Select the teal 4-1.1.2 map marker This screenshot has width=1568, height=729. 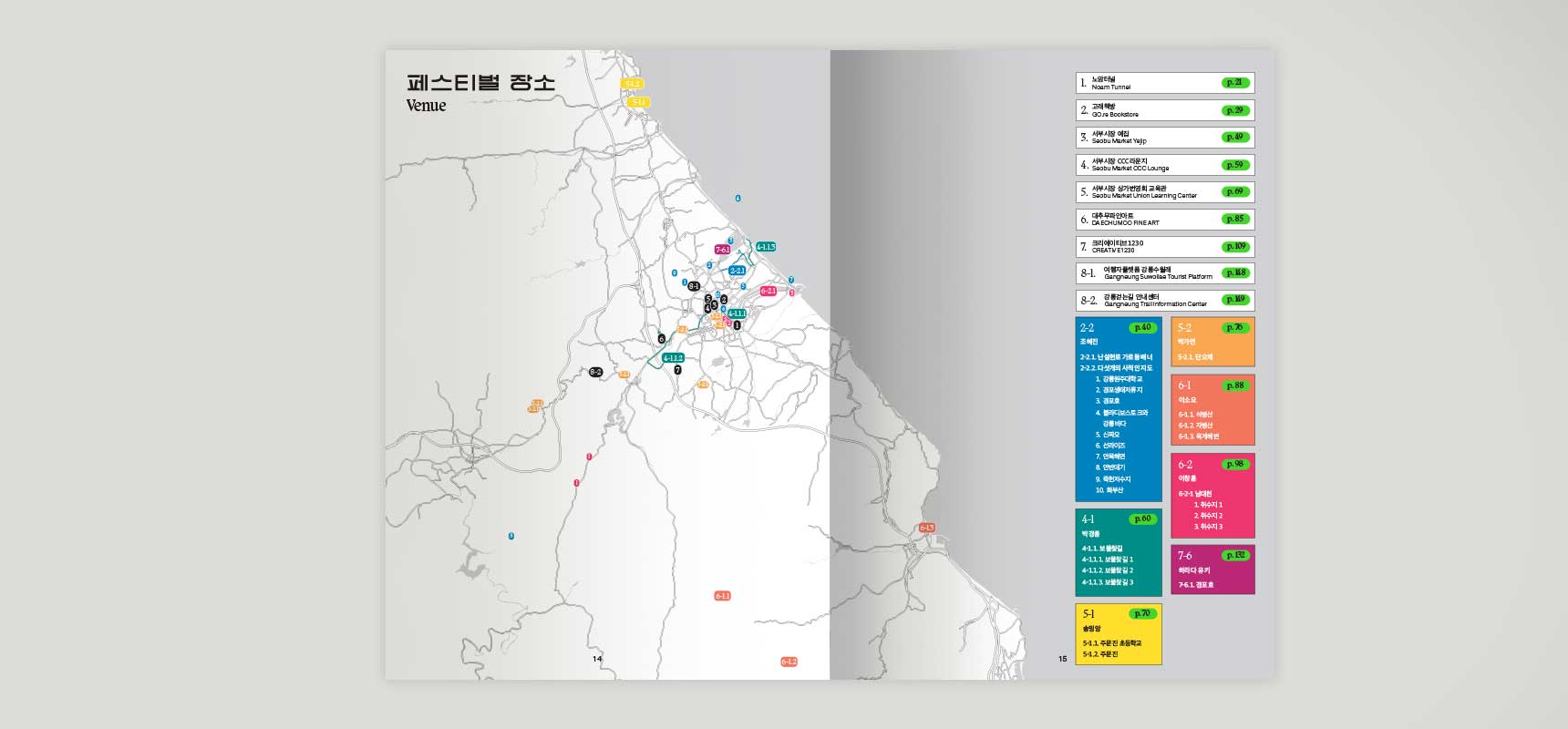(x=673, y=358)
